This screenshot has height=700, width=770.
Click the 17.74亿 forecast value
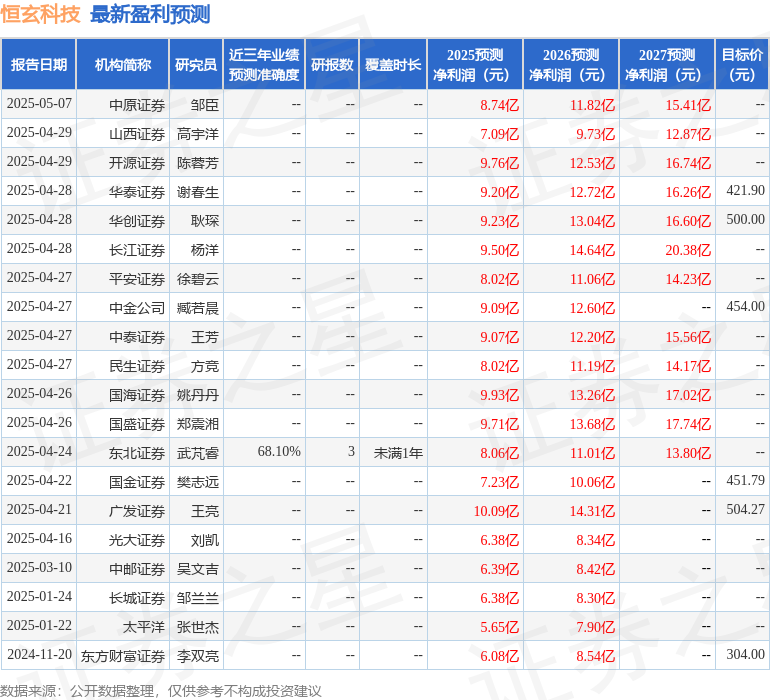tap(688, 424)
